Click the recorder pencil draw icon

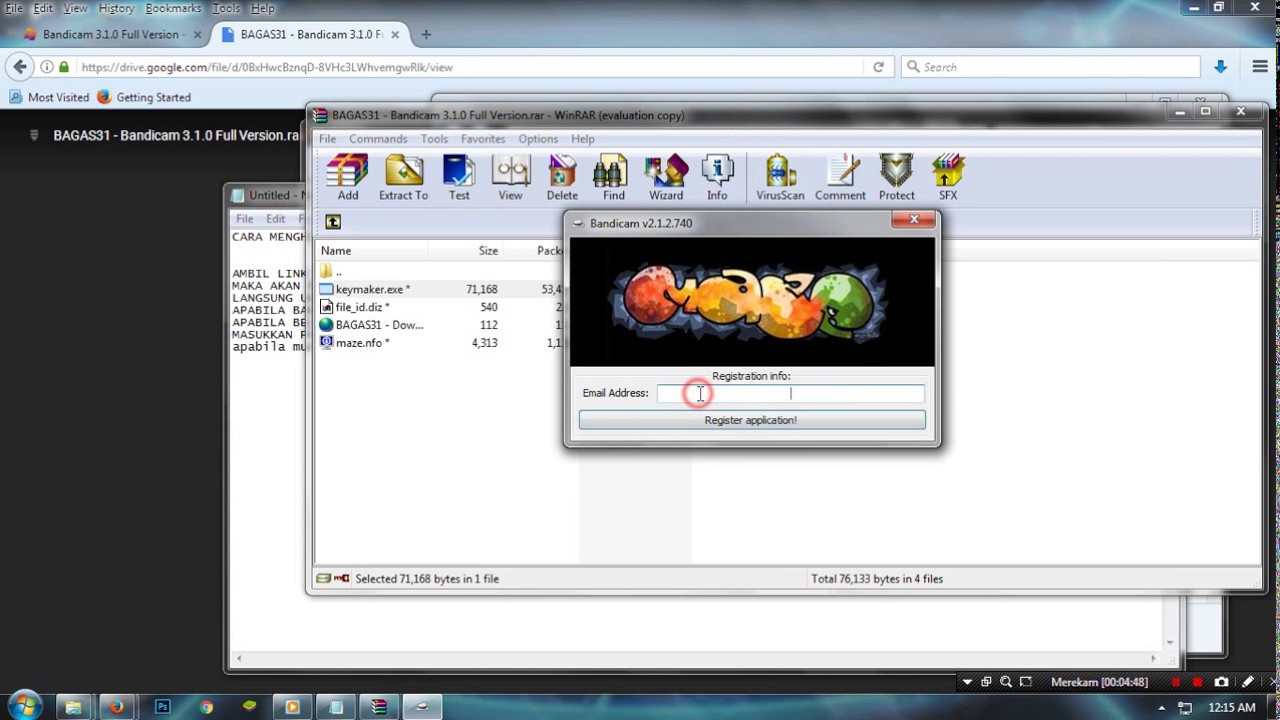coord(1247,682)
